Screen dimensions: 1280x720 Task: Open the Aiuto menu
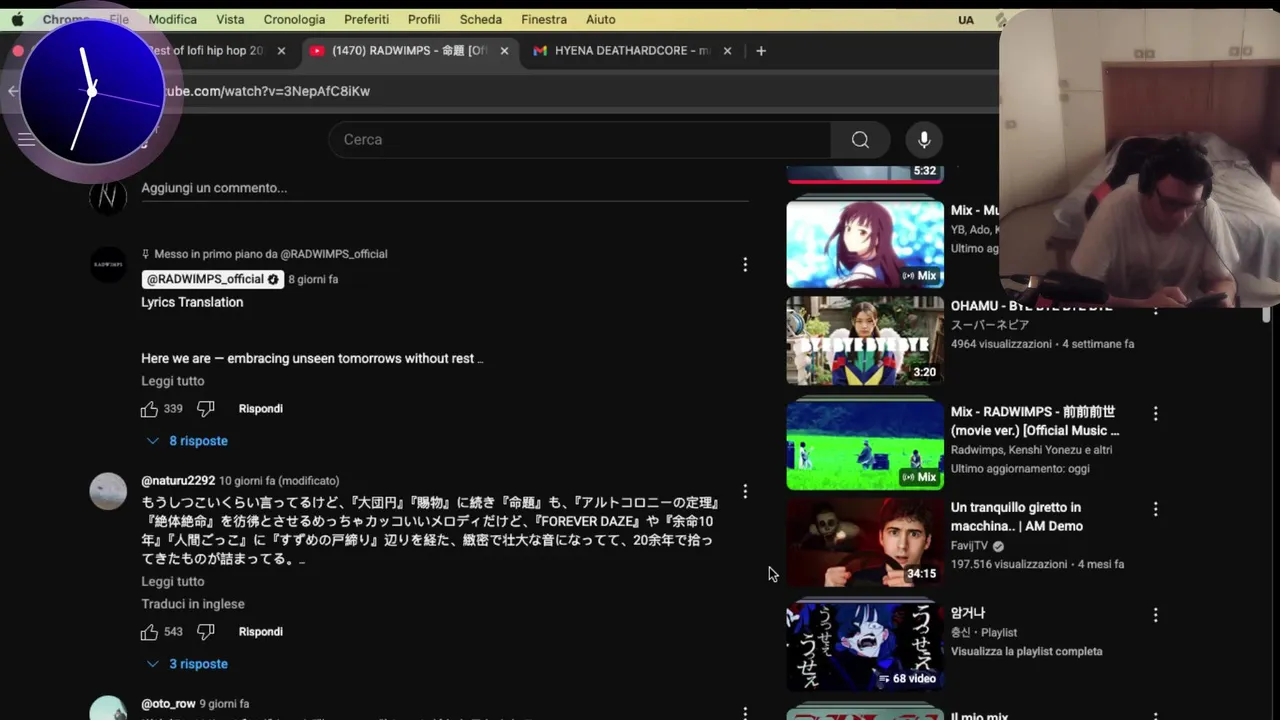pyautogui.click(x=601, y=19)
